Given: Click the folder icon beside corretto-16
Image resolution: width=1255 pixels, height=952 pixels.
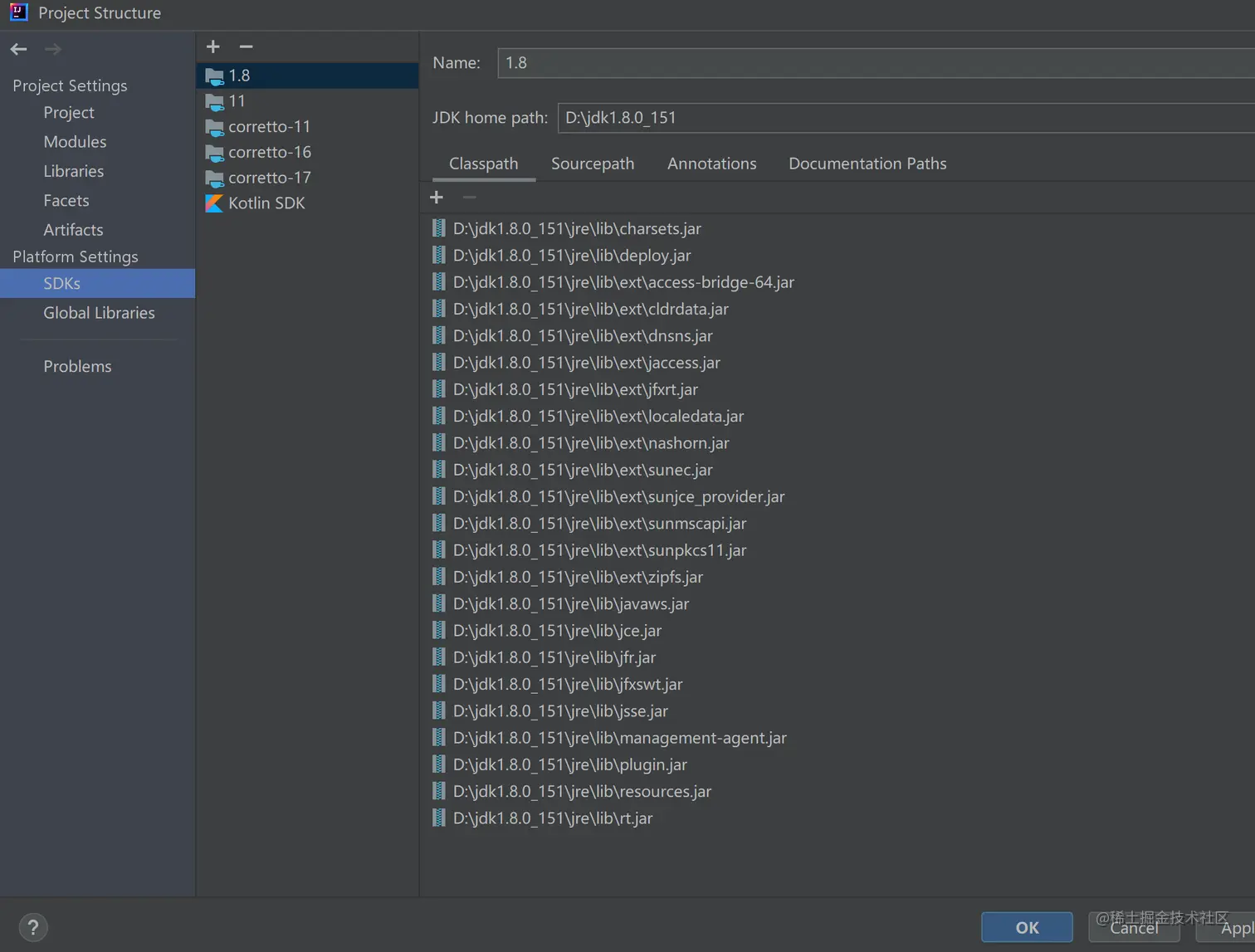Looking at the screenshot, I should (x=214, y=154).
